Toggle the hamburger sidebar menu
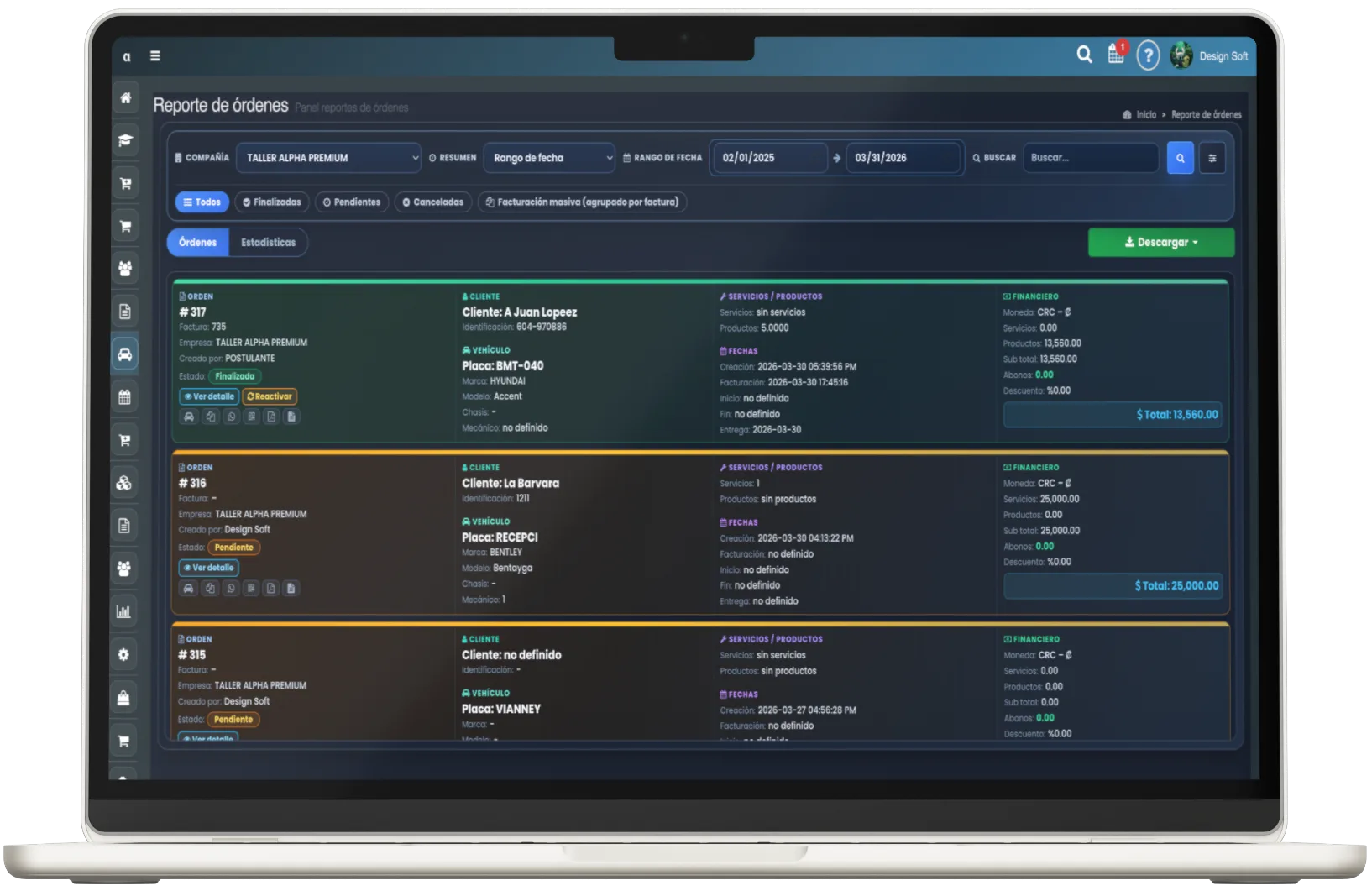The width and height of the screenshot is (1372, 891). (155, 56)
